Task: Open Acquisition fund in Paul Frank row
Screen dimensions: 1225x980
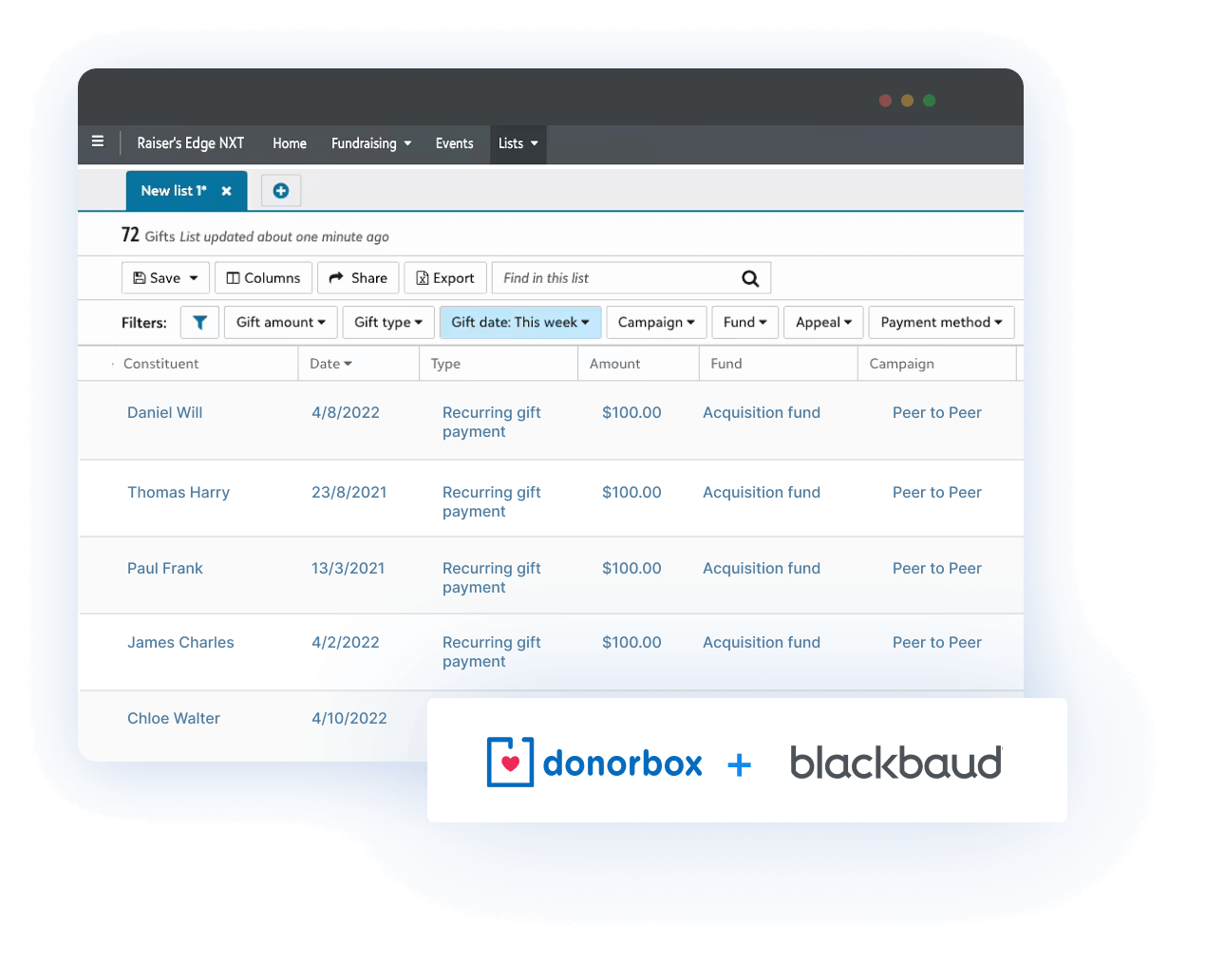Action: [762, 569]
